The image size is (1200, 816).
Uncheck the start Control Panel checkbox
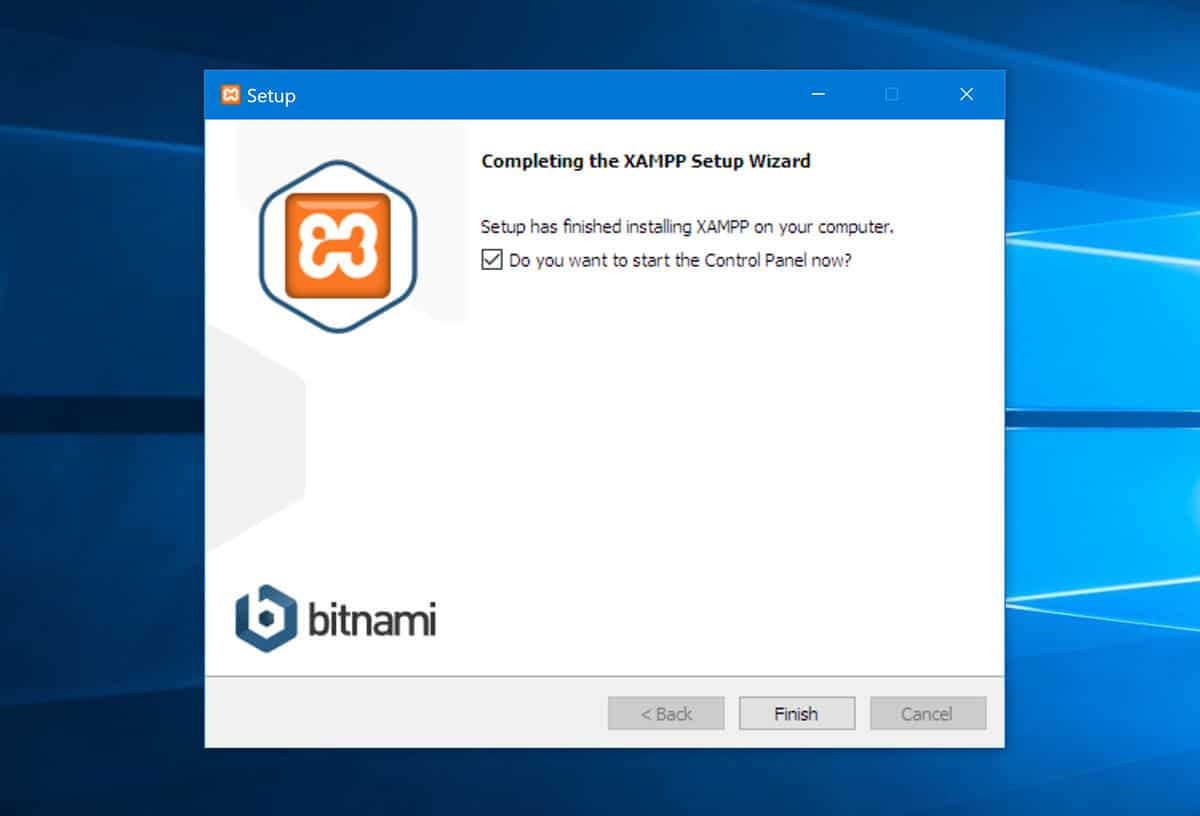tap(491, 260)
